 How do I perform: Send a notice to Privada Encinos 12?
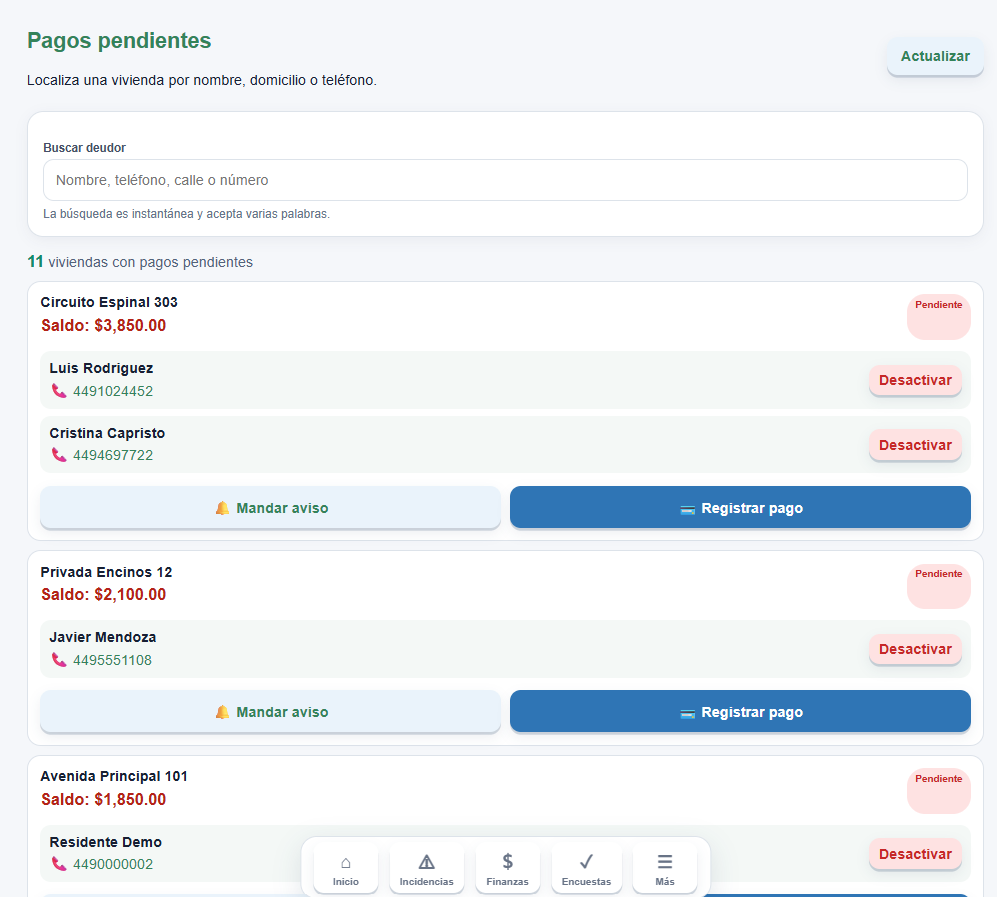[x=270, y=711]
